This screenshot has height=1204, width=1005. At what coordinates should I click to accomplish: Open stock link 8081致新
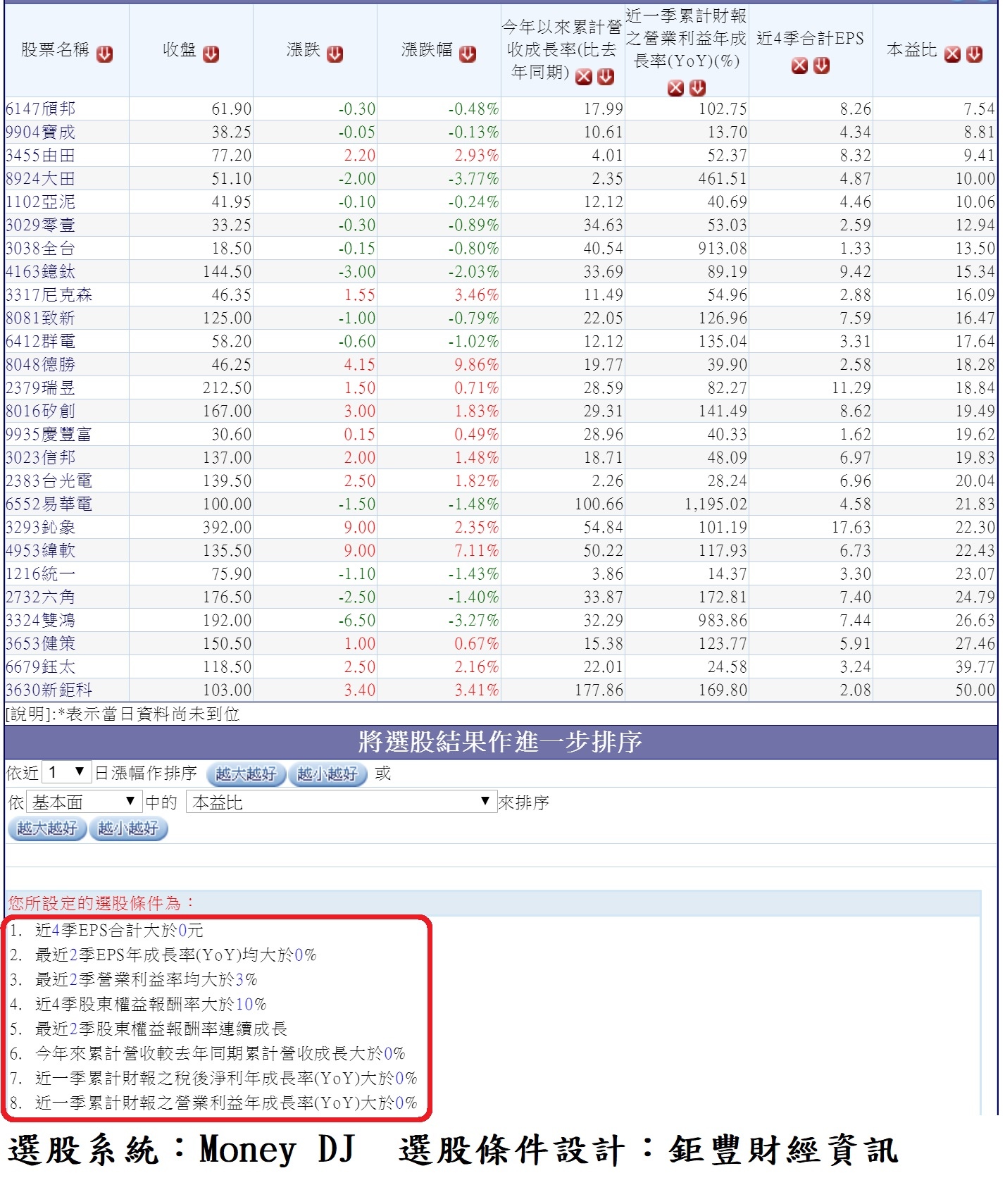tap(40, 318)
